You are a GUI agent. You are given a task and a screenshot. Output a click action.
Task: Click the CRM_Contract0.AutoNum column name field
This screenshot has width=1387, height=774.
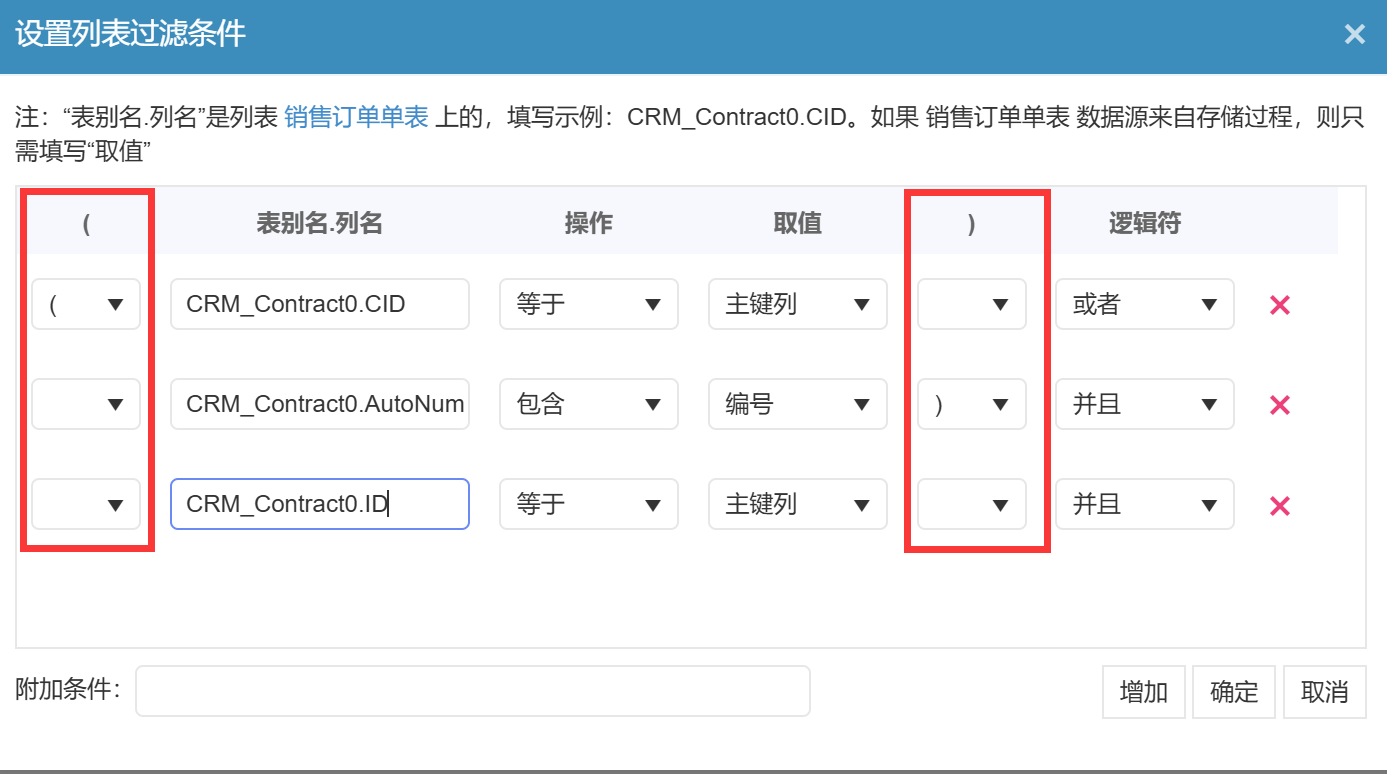[319, 405]
